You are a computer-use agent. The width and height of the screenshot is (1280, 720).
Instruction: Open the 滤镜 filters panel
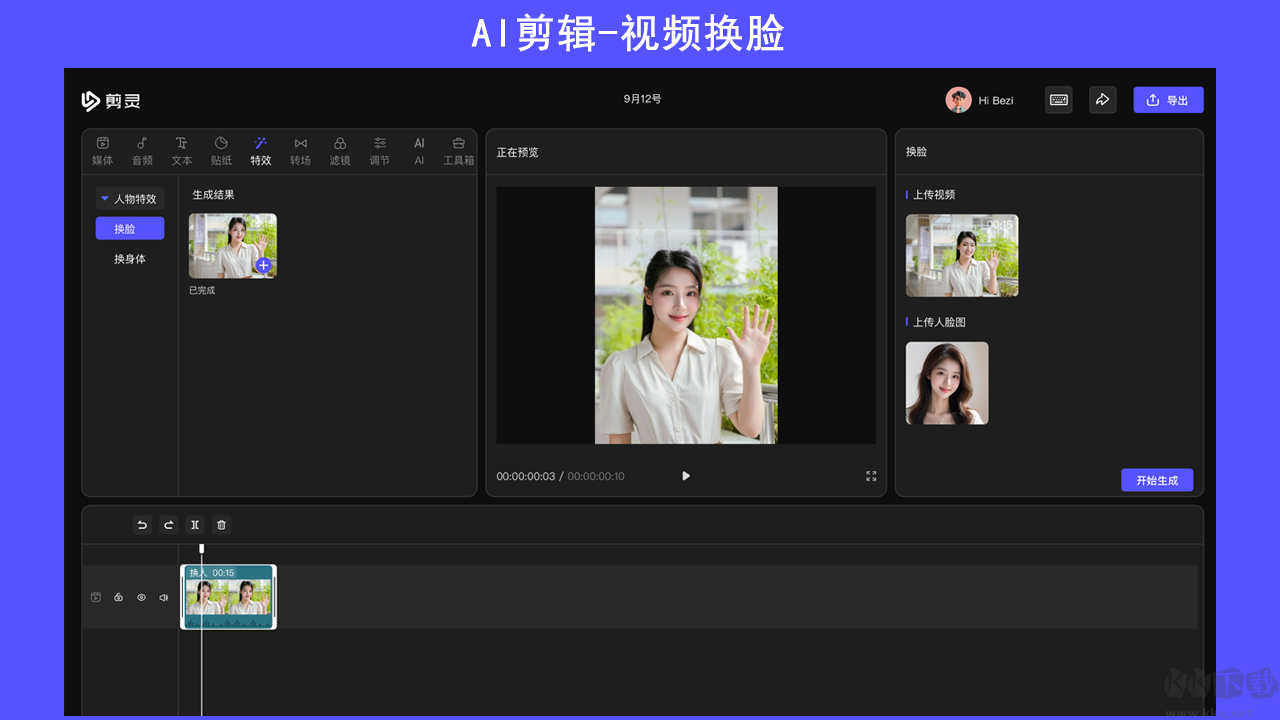340,150
